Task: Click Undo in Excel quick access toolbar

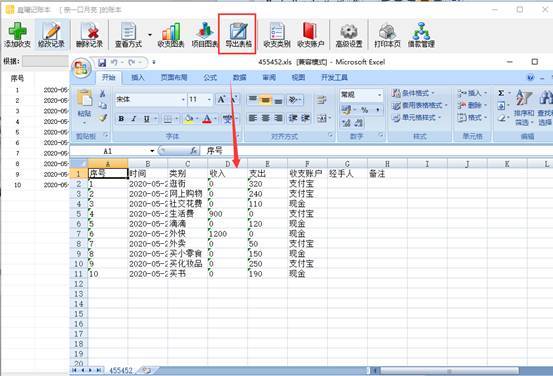Action: tap(114, 62)
